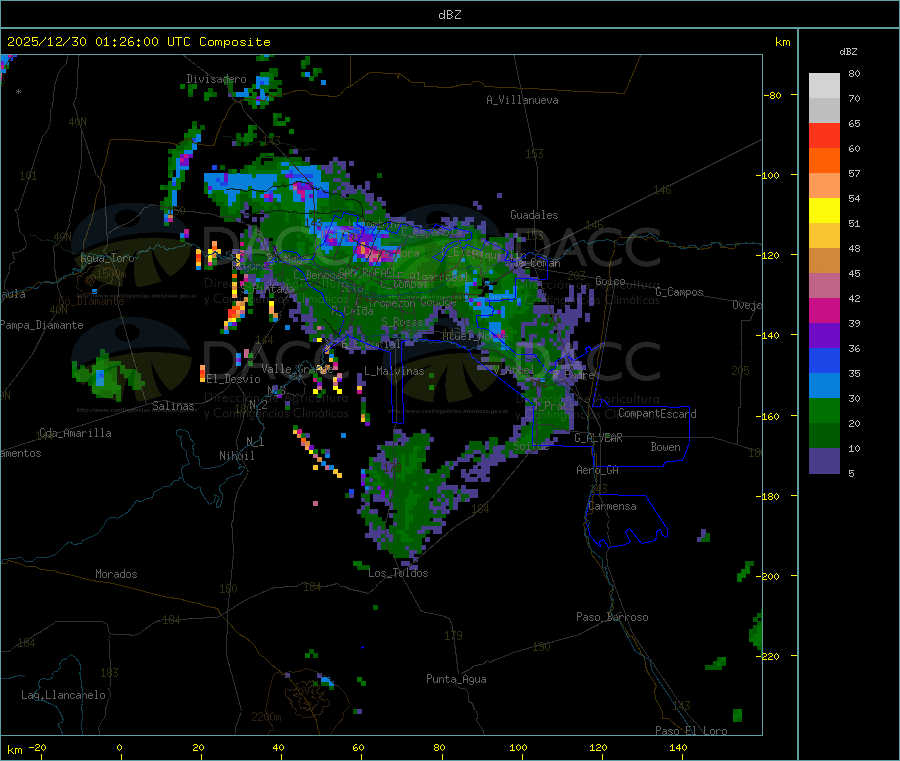
Task: Pick the light gray 70–80 dBZ swatch
Action: tap(824, 86)
